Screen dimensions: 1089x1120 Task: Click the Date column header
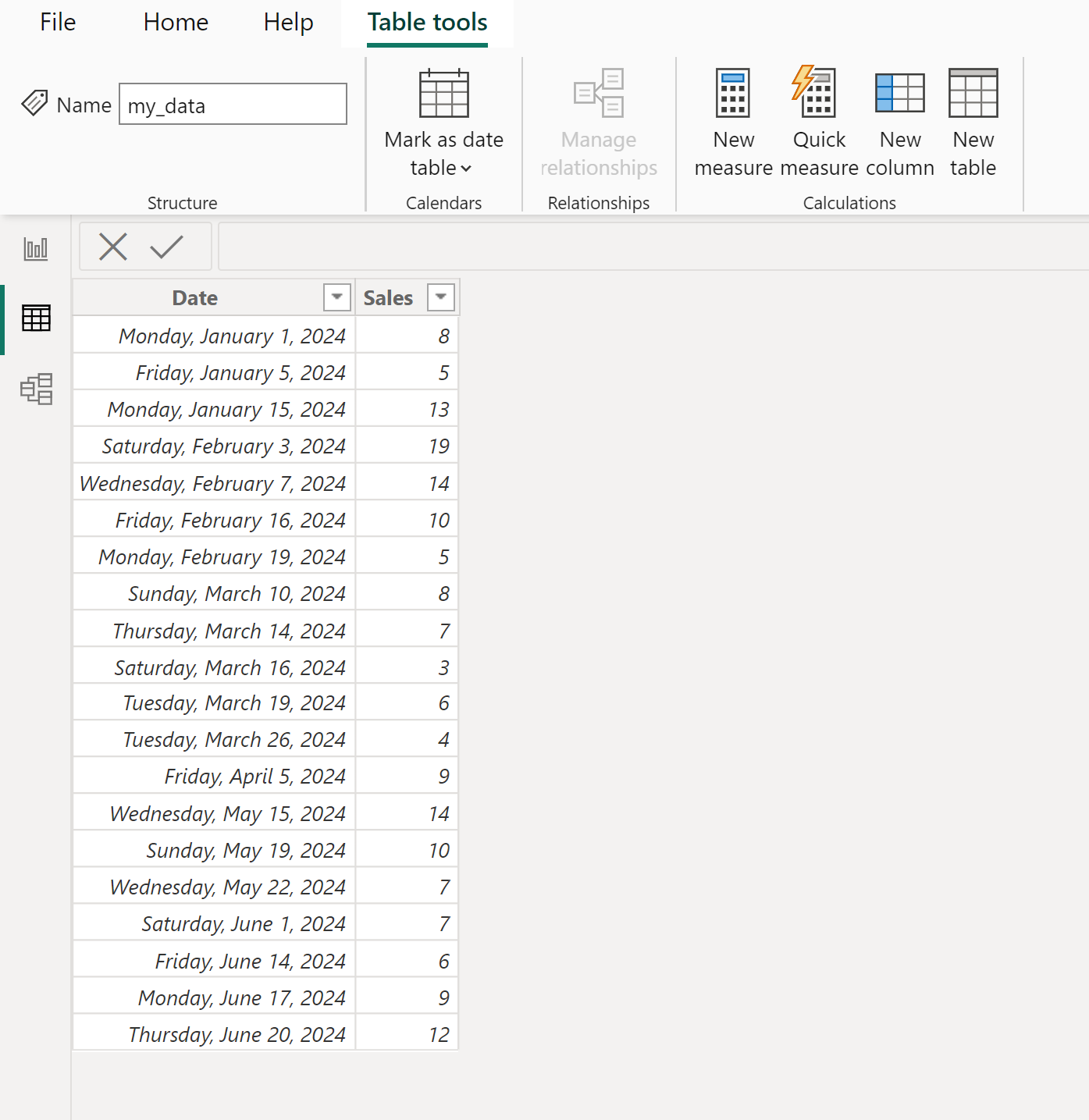pyautogui.click(x=195, y=297)
